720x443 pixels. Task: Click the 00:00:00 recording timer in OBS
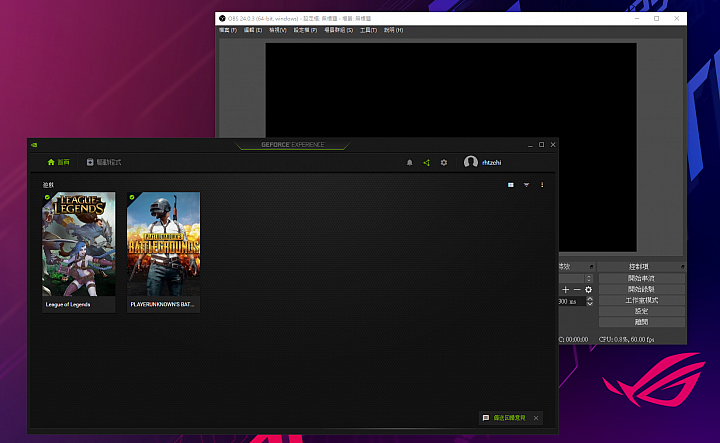pyautogui.click(x=576, y=340)
